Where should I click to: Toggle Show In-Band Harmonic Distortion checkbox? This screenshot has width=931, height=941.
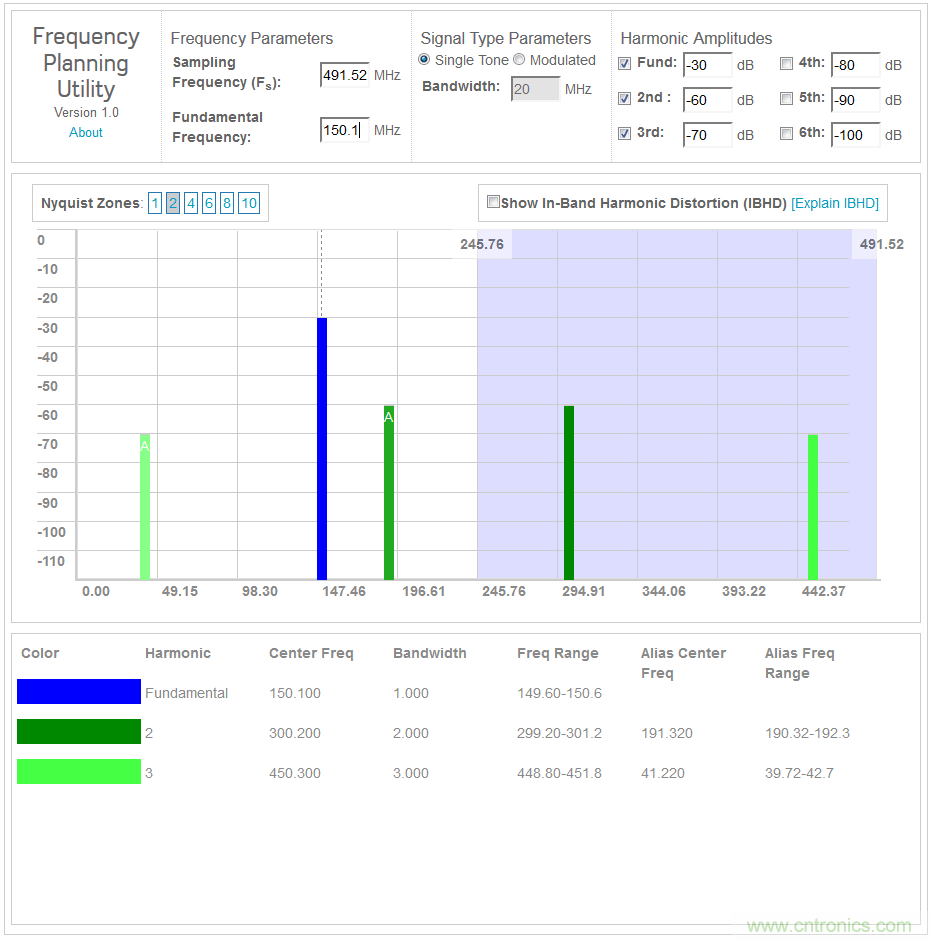click(493, 202)
